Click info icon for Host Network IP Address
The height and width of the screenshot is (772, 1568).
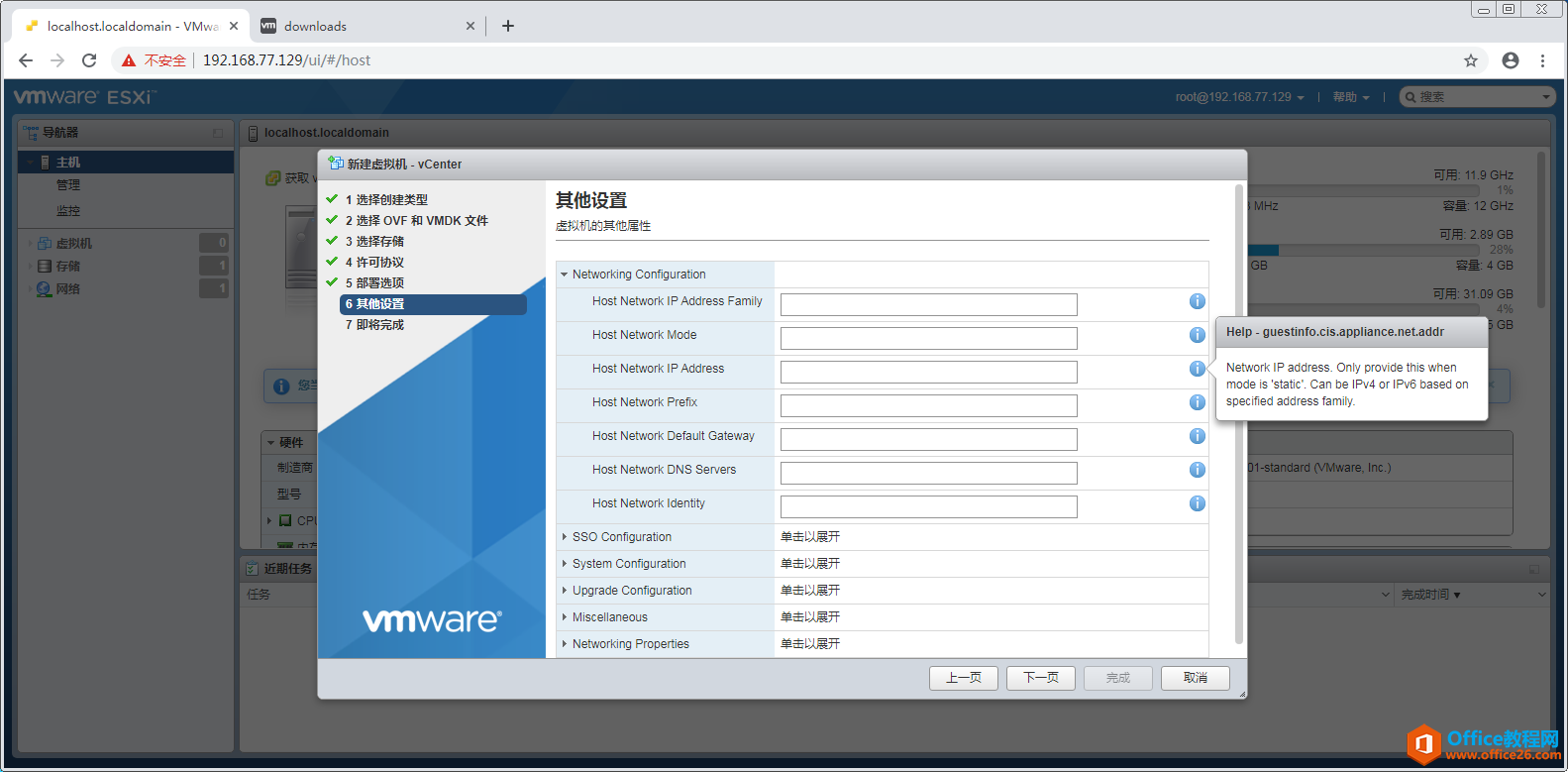pyautogui.click(x=1197, y=369)
